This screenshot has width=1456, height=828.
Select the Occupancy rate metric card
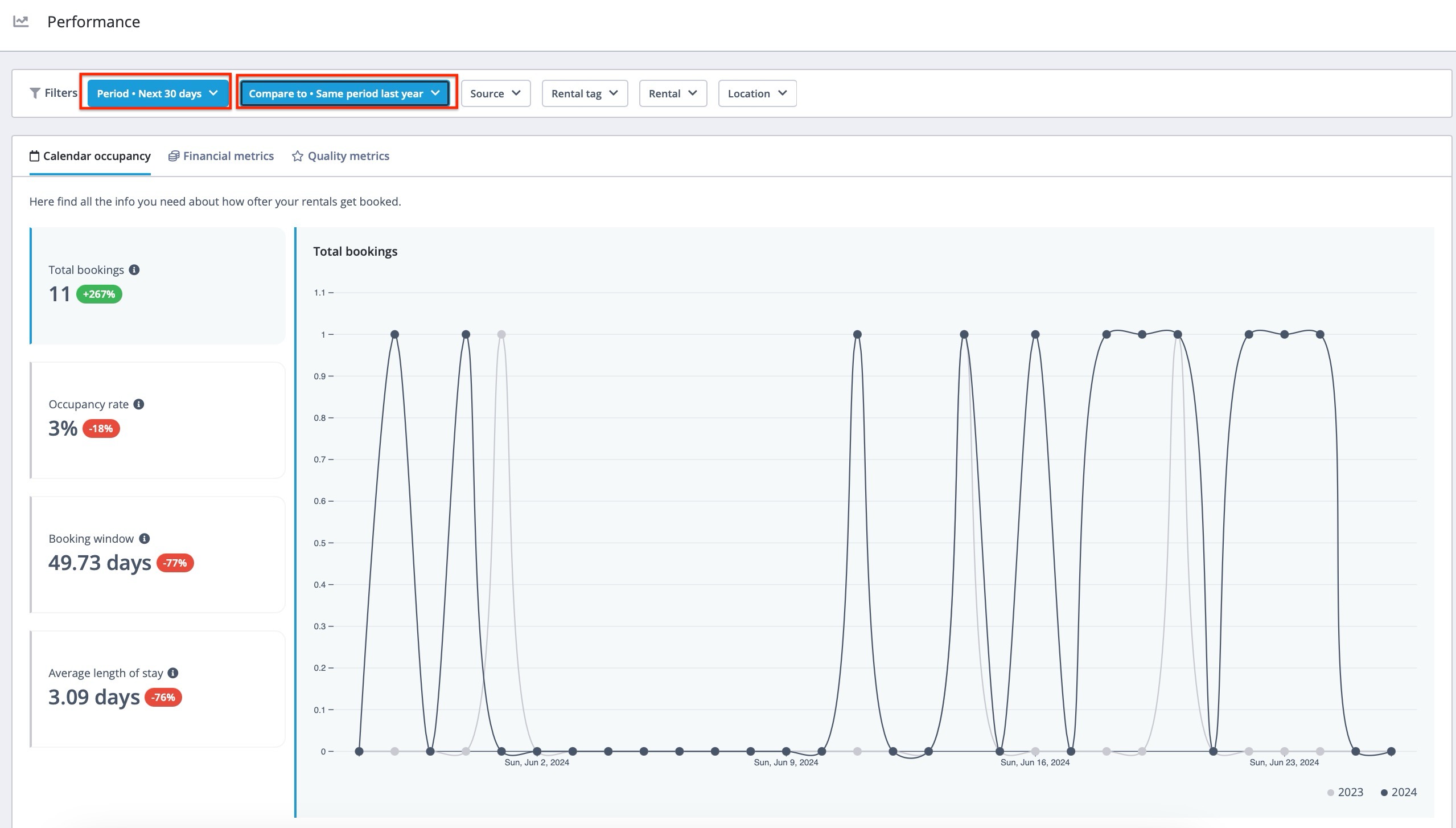pos(157,420)
